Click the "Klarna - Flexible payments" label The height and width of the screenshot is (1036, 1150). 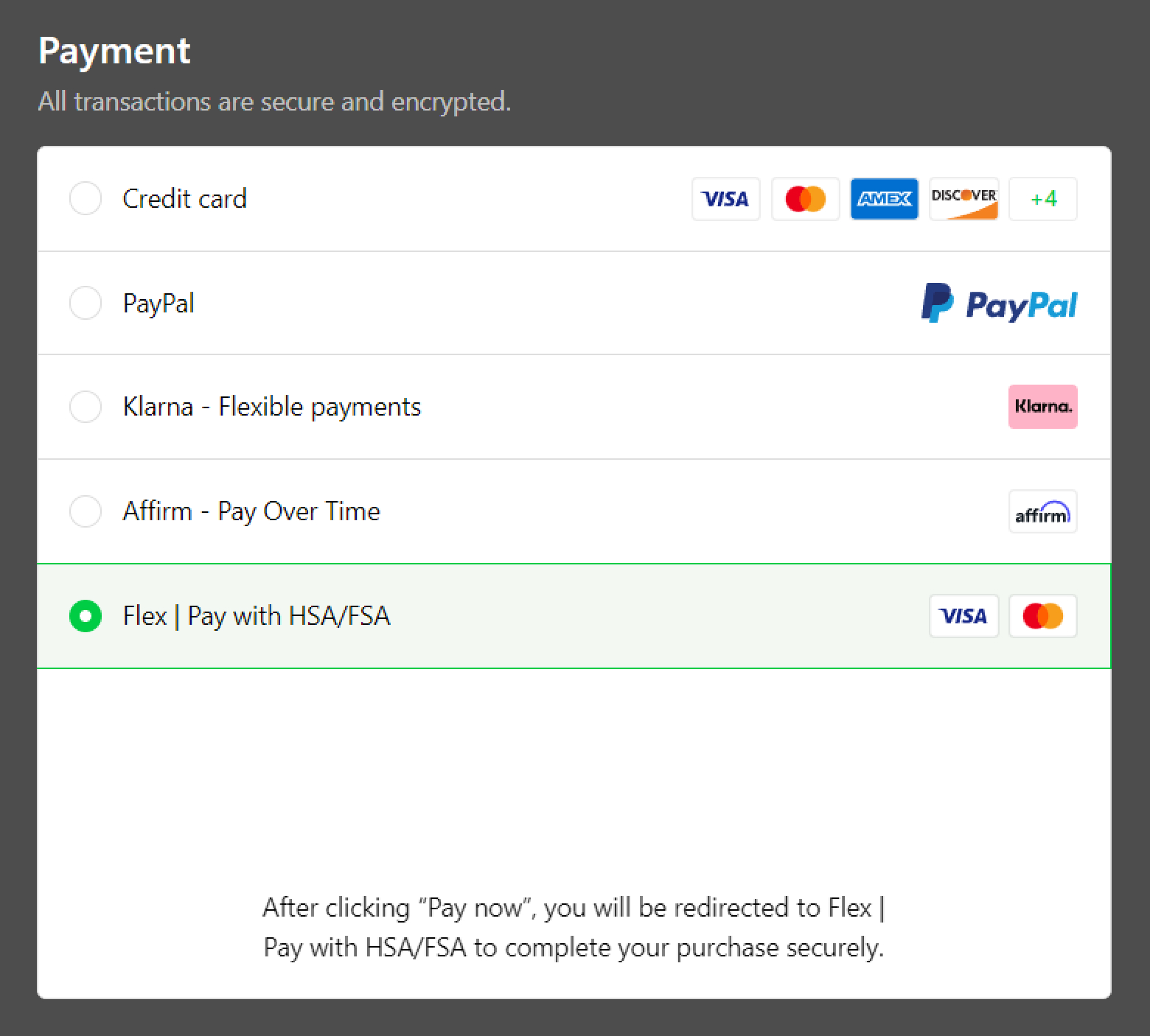[x=271, y=407]
